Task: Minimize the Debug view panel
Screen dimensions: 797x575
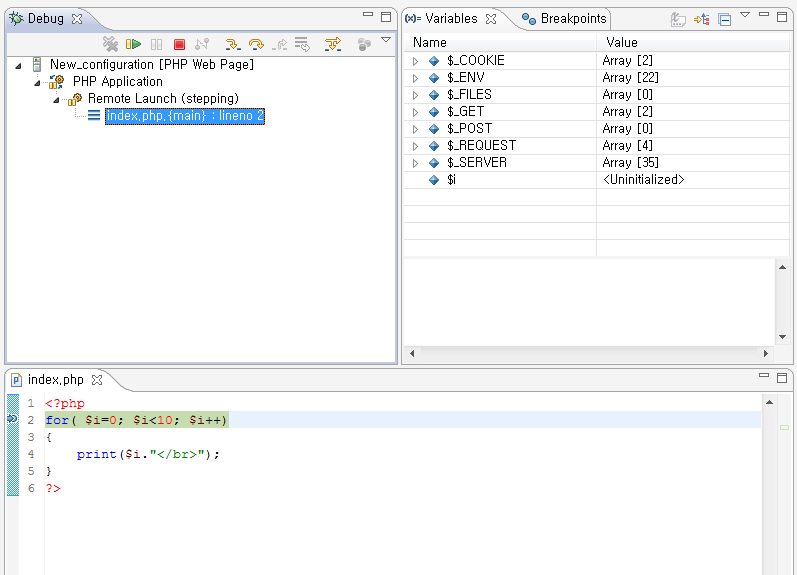Action: pos(368,15)
